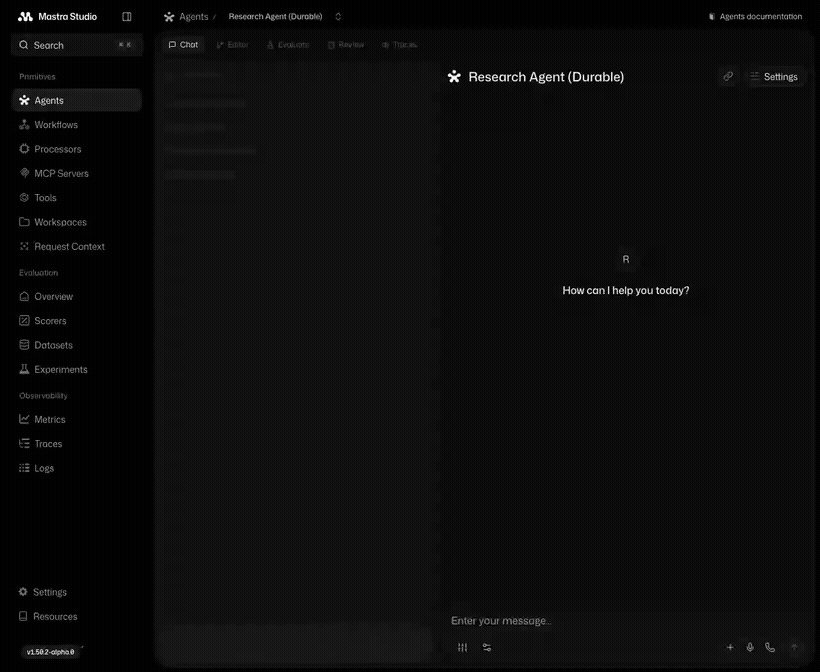Open Workflows in the sidebar
The width and height of the screenshot is (820, 672).
point(77,124)
